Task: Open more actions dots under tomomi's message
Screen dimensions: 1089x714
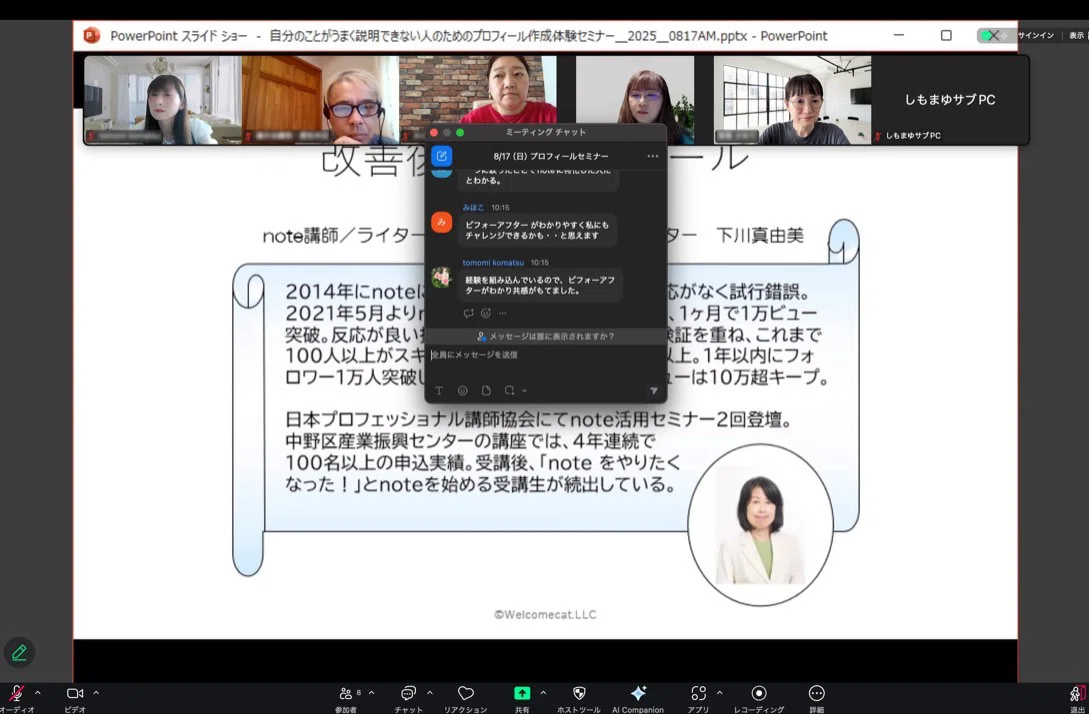Action: pyautogui.click(x=503, y=313)
